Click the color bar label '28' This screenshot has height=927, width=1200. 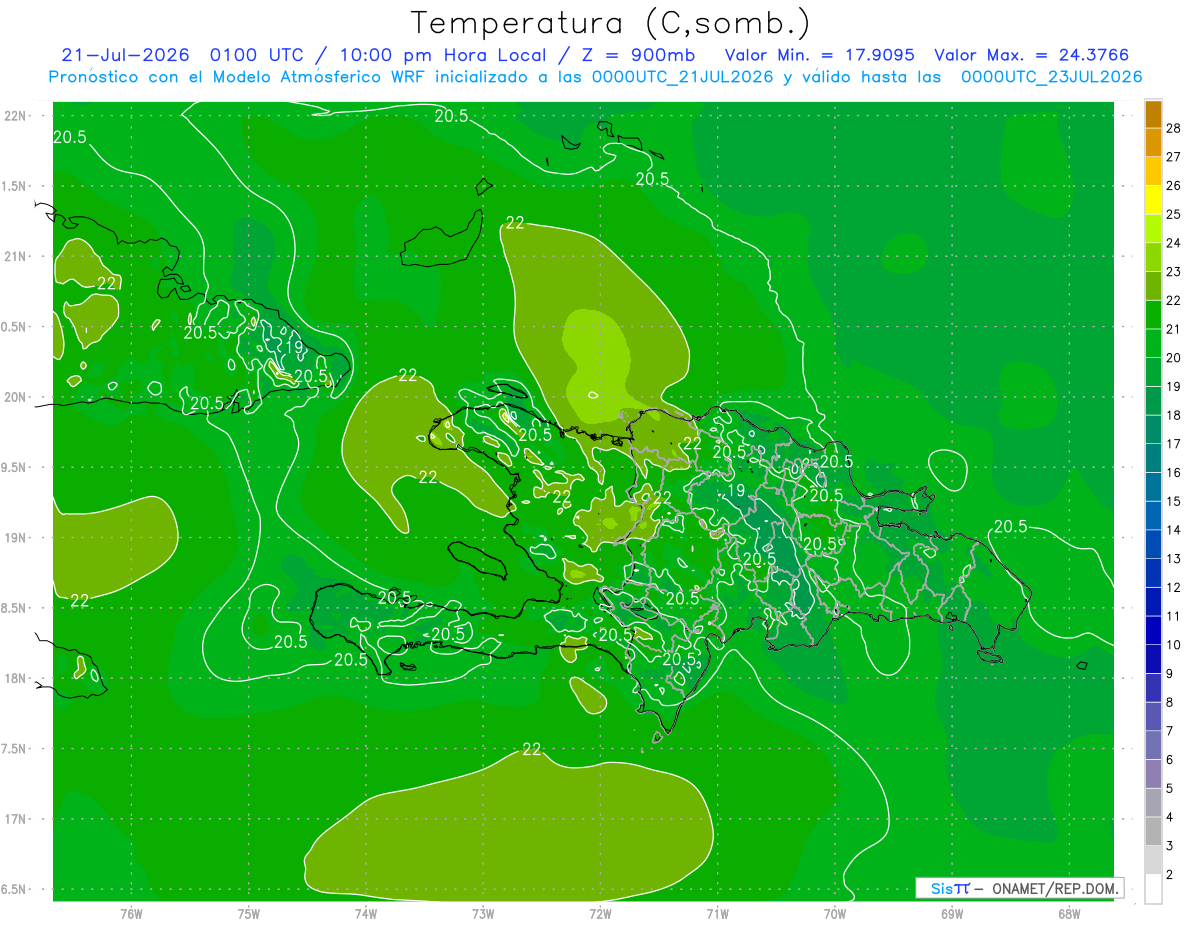tap(1174, 128)
